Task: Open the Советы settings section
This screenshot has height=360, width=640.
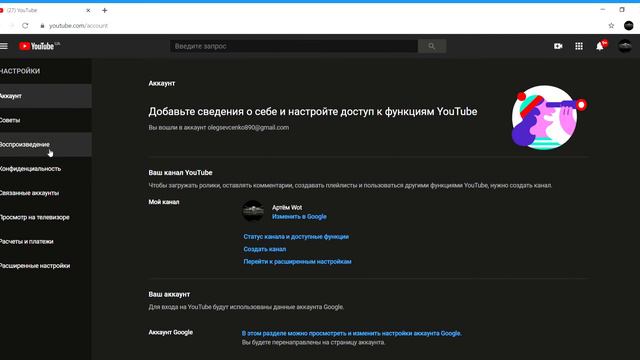Action: 46,120
